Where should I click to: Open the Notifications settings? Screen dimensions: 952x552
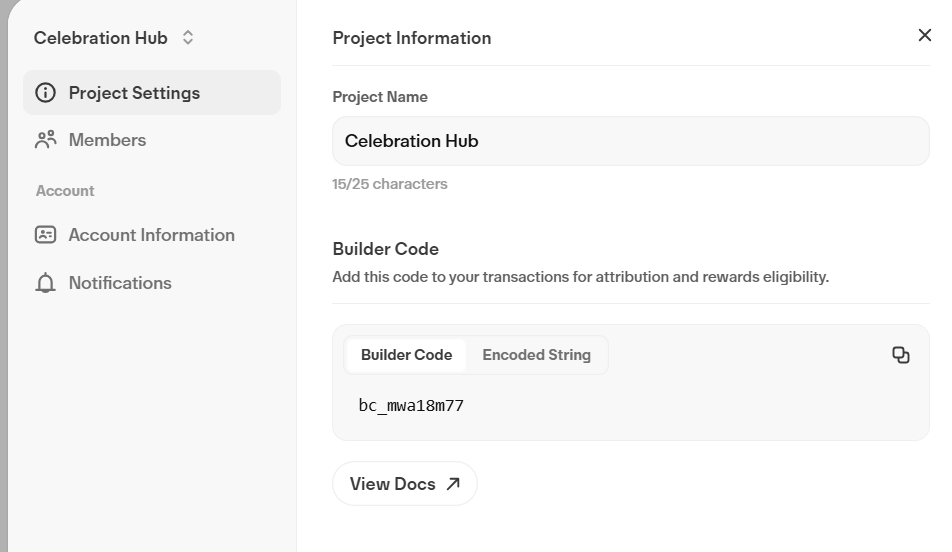pyautogui.click(x=152, y=283)
